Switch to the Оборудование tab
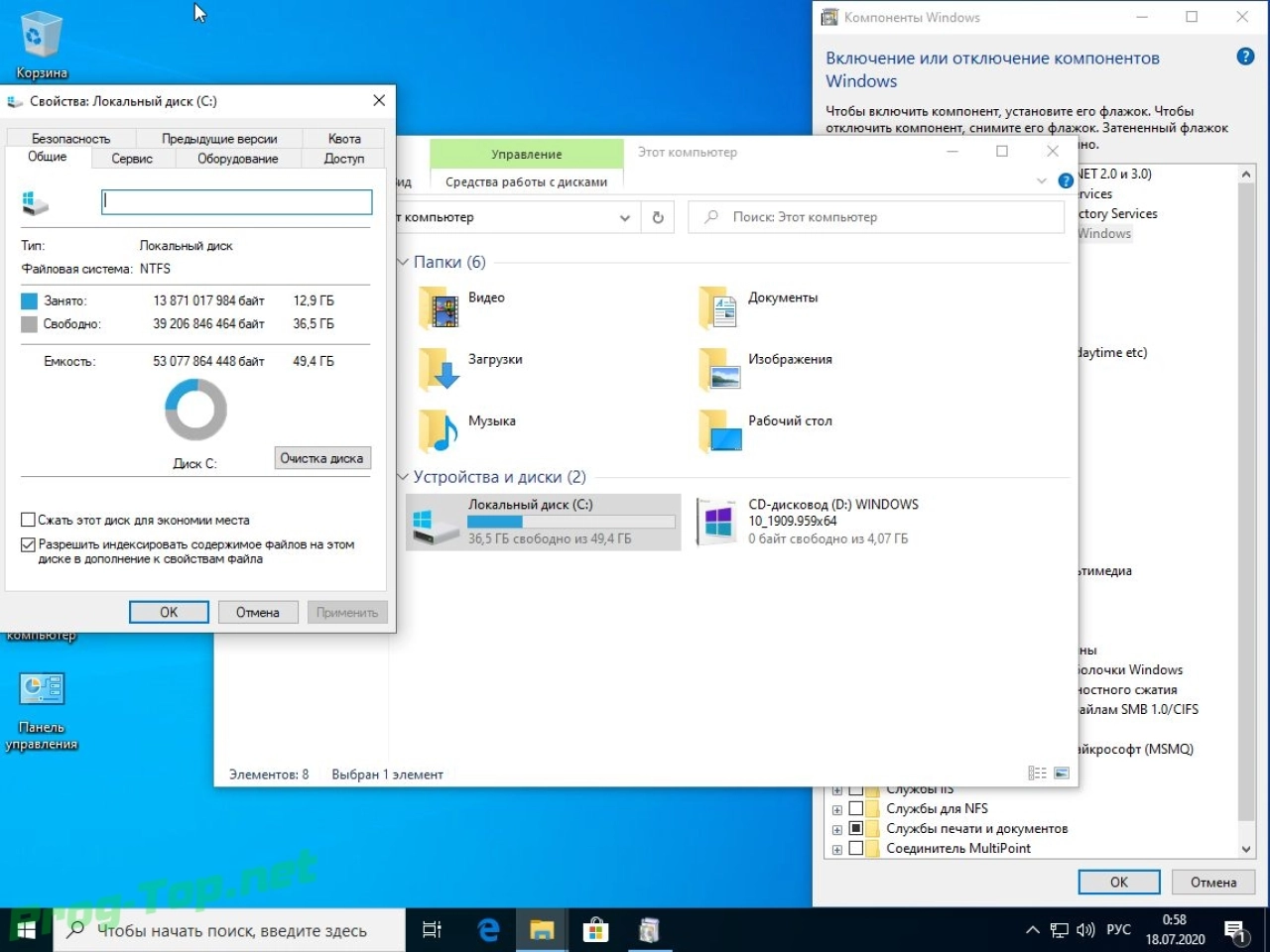 [x=238, y=159]
